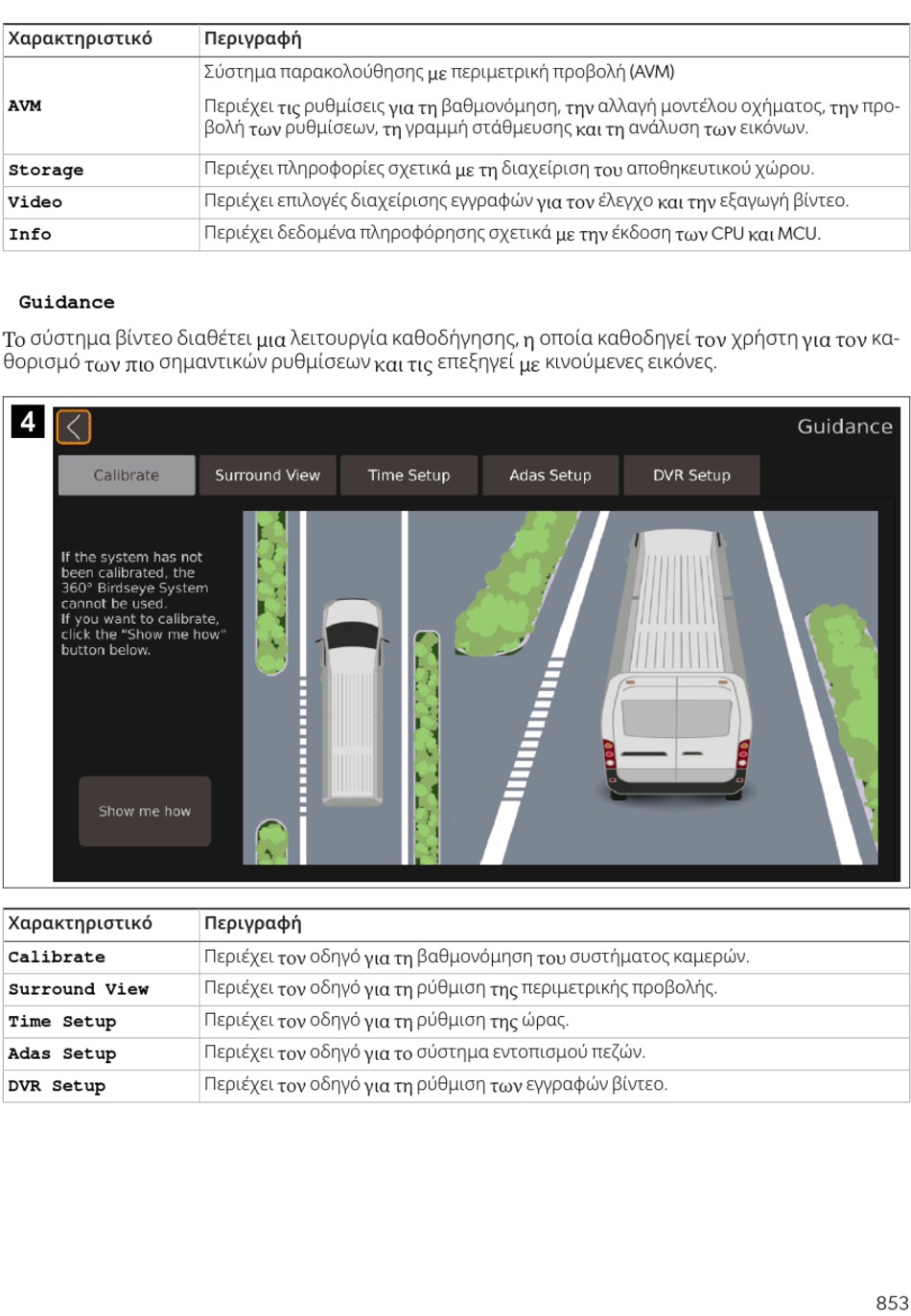The width and height of the screenshot is (911, 1316).
Task: Click the "If the system has not been calibrated" message
Action: point(144,603)
